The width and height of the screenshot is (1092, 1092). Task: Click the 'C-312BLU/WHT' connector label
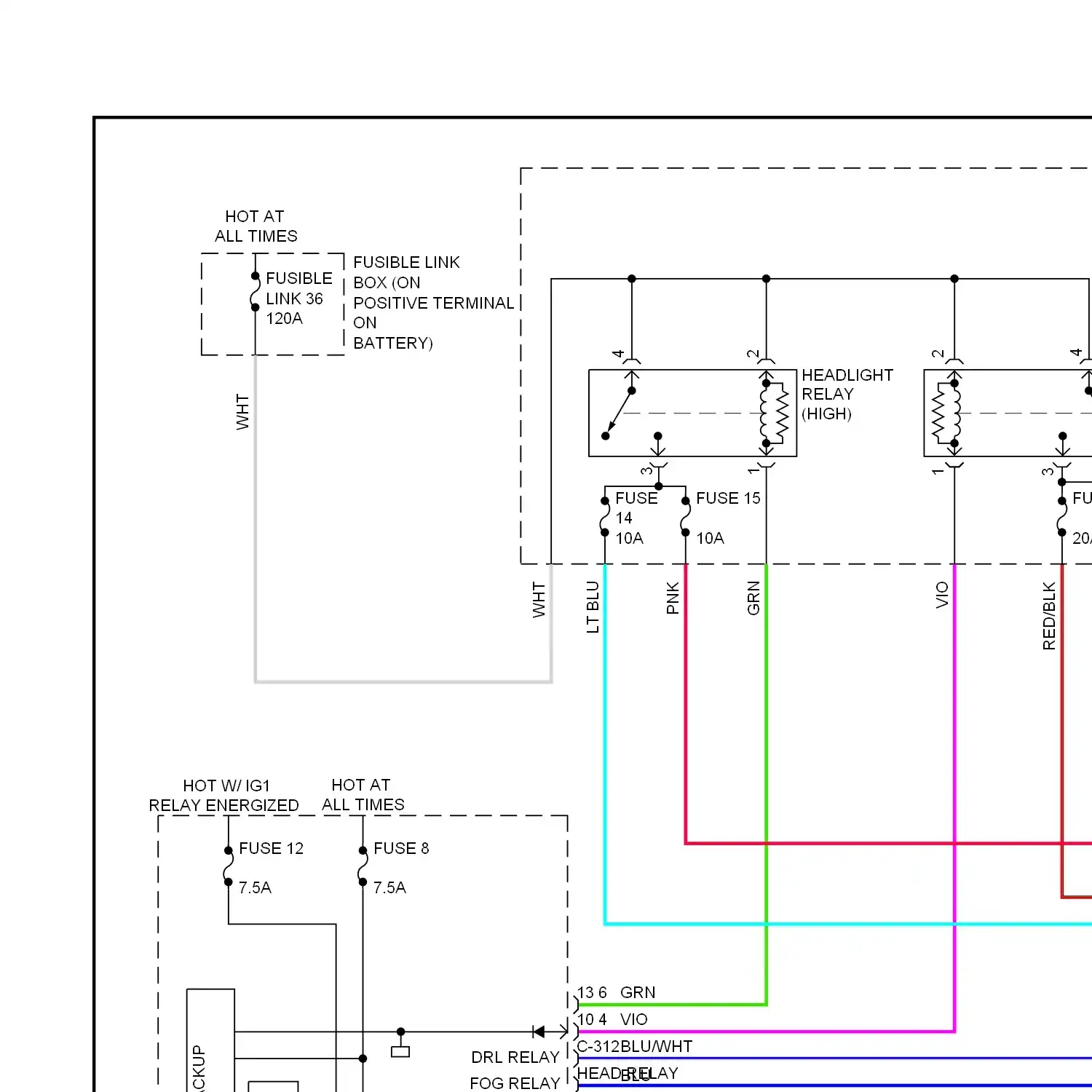635,1046
